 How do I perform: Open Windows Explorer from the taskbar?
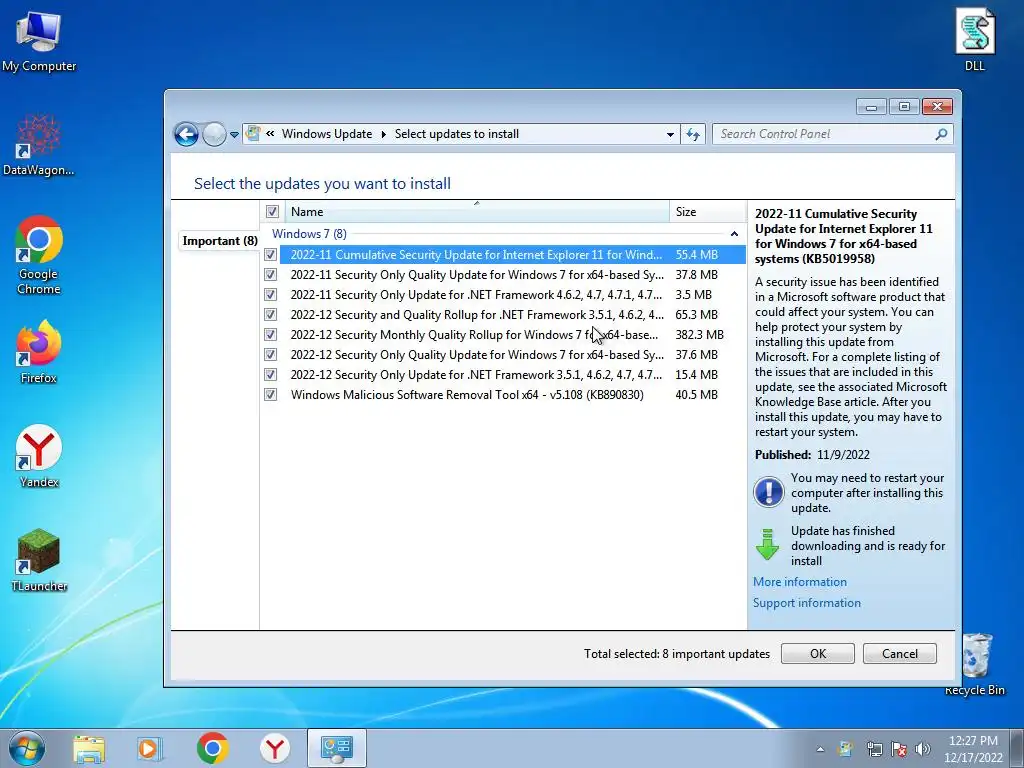pos(89,748)
